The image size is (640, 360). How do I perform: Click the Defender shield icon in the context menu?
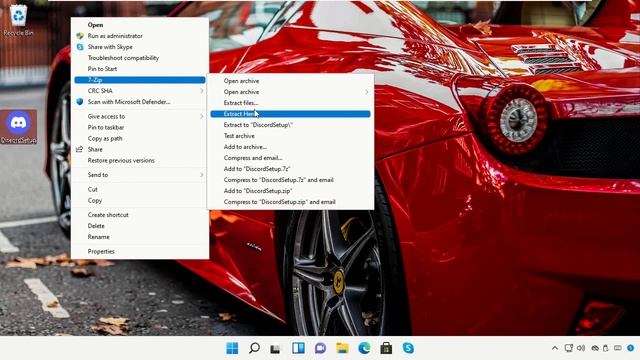(x=80, y=102)
